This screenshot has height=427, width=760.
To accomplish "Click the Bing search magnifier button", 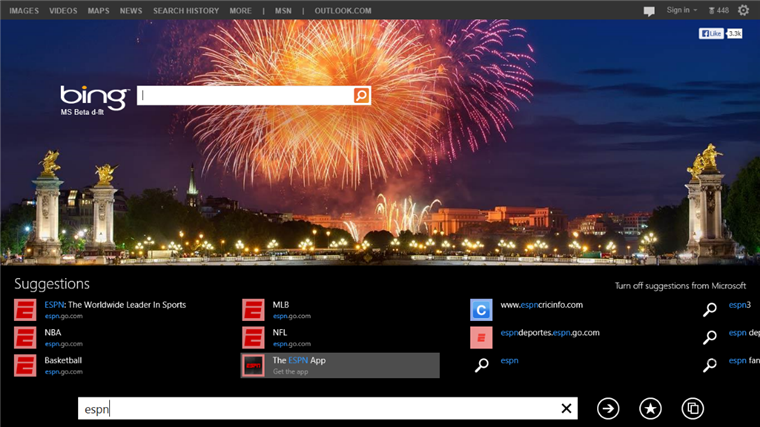I will point(361,95).
